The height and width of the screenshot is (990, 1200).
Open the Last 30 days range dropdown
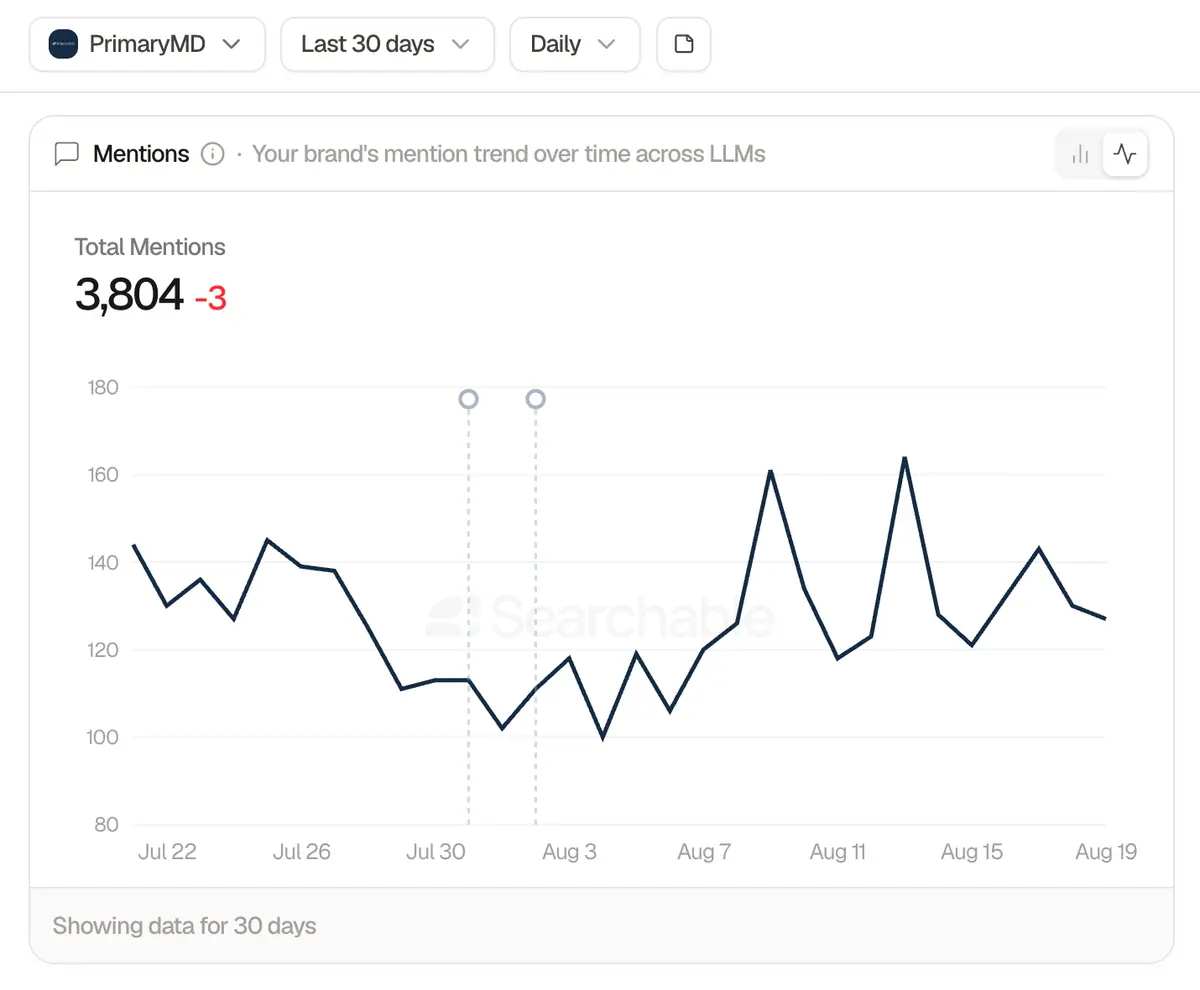pyautogui.click(x=387, y=44)
